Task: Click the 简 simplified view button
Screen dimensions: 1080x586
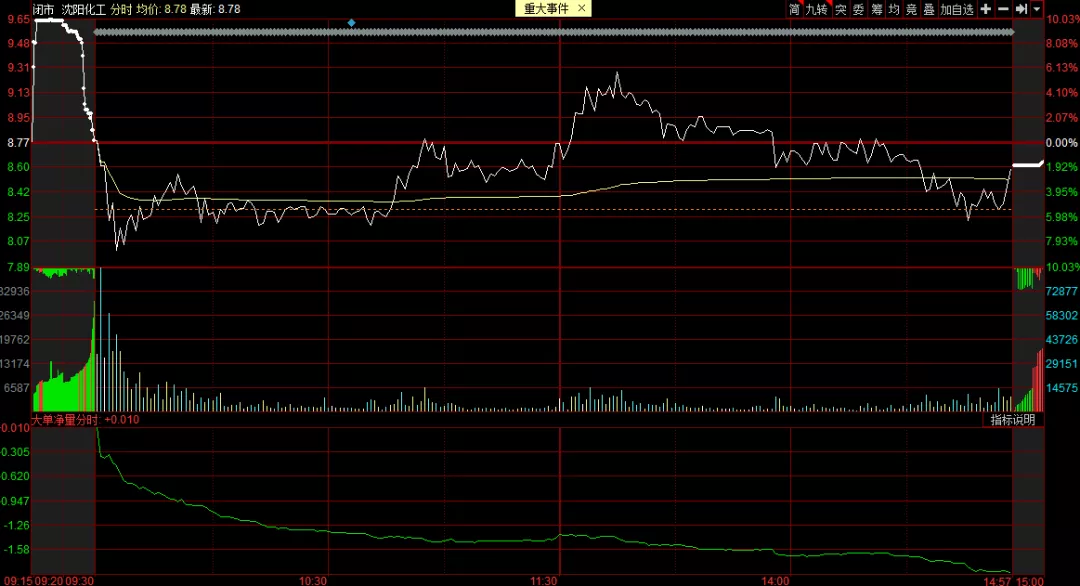Action: 794,9
